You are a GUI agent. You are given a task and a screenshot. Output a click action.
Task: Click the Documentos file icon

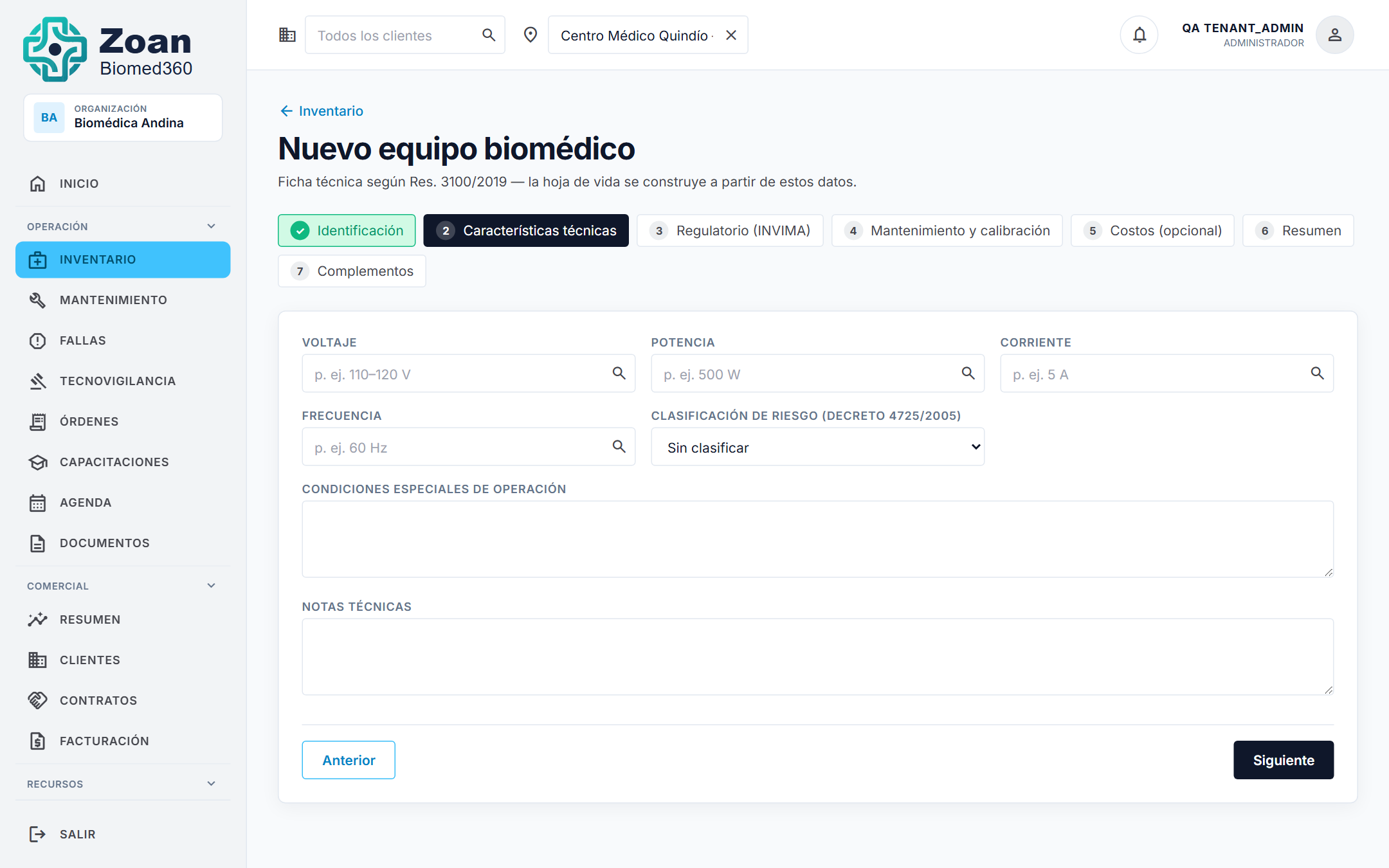tap(38, 543)
